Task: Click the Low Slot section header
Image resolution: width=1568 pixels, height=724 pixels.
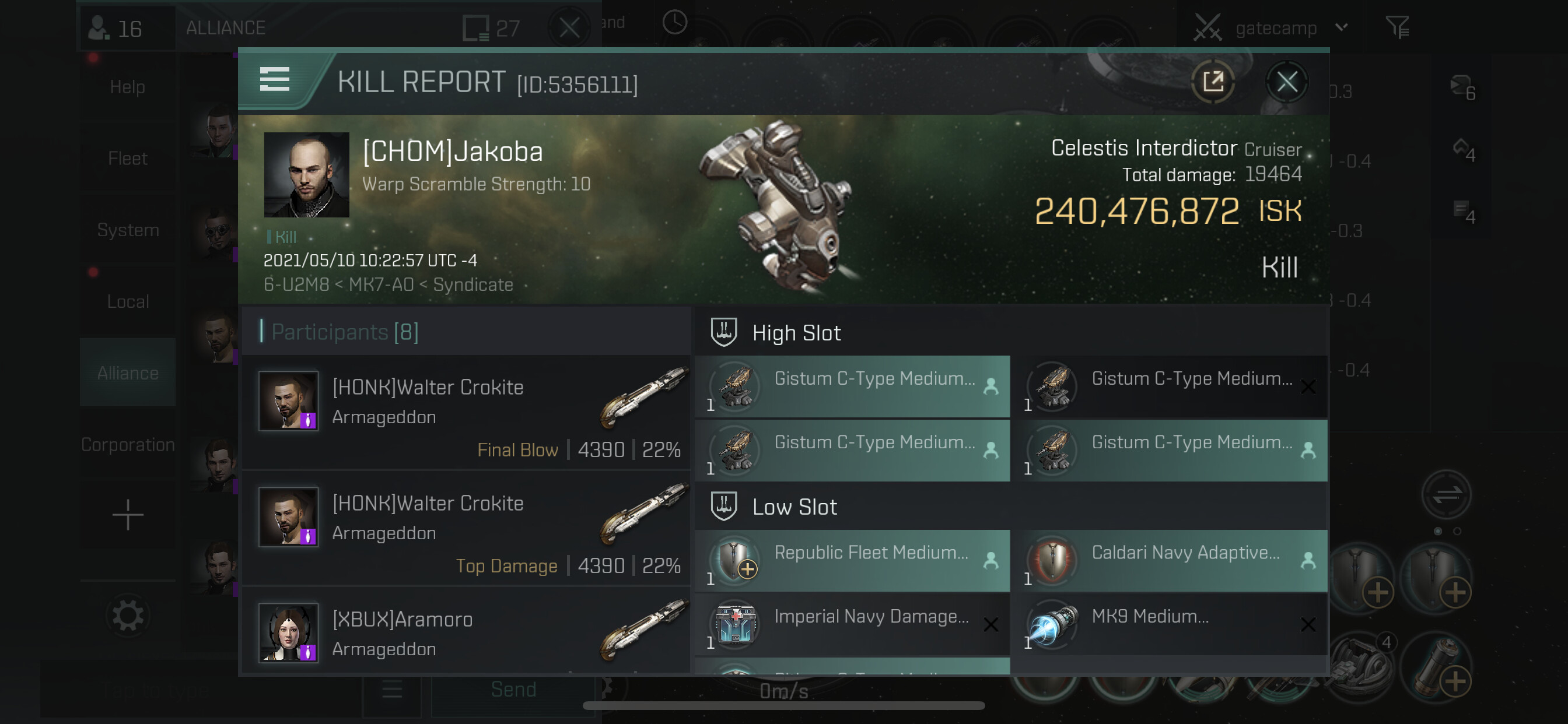Action: (x=794, y=507)
